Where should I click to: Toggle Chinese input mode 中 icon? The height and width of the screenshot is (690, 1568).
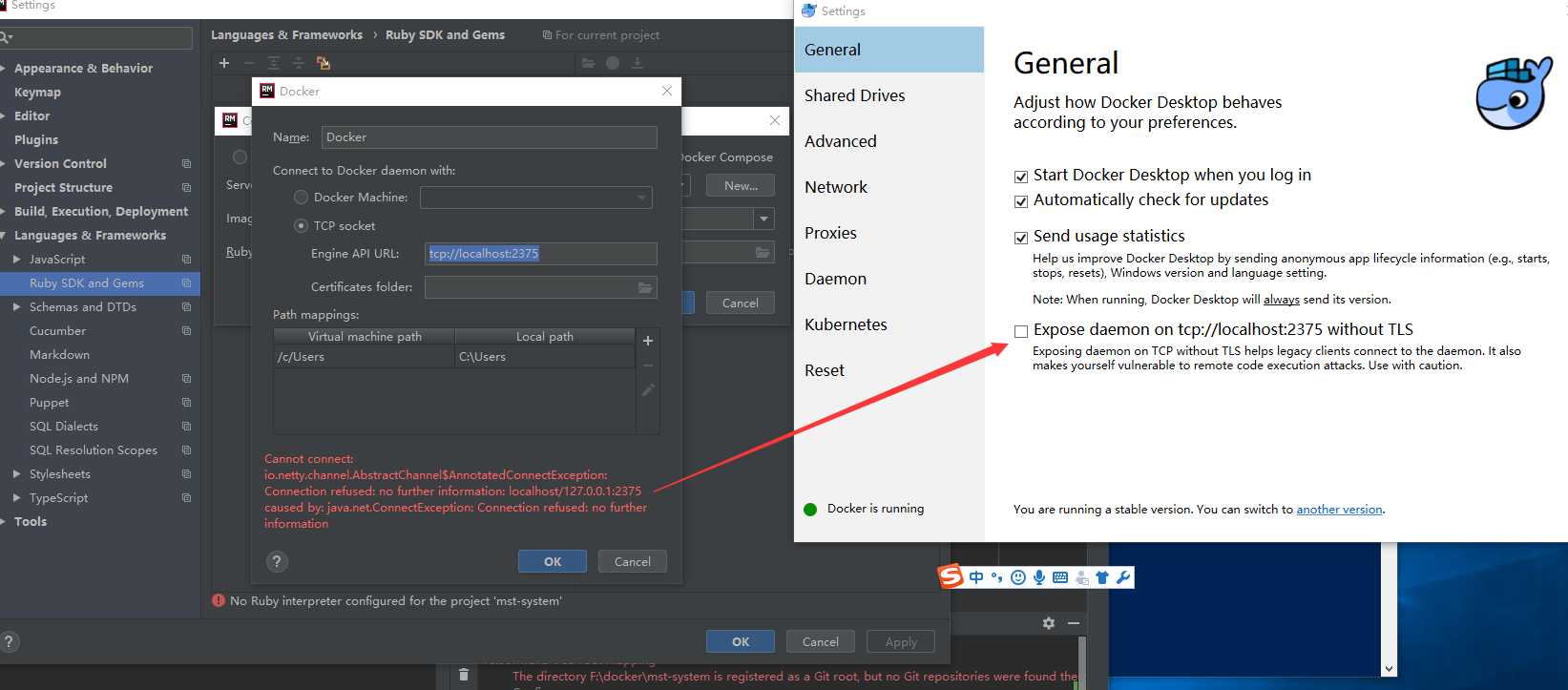tap(975, 577)
